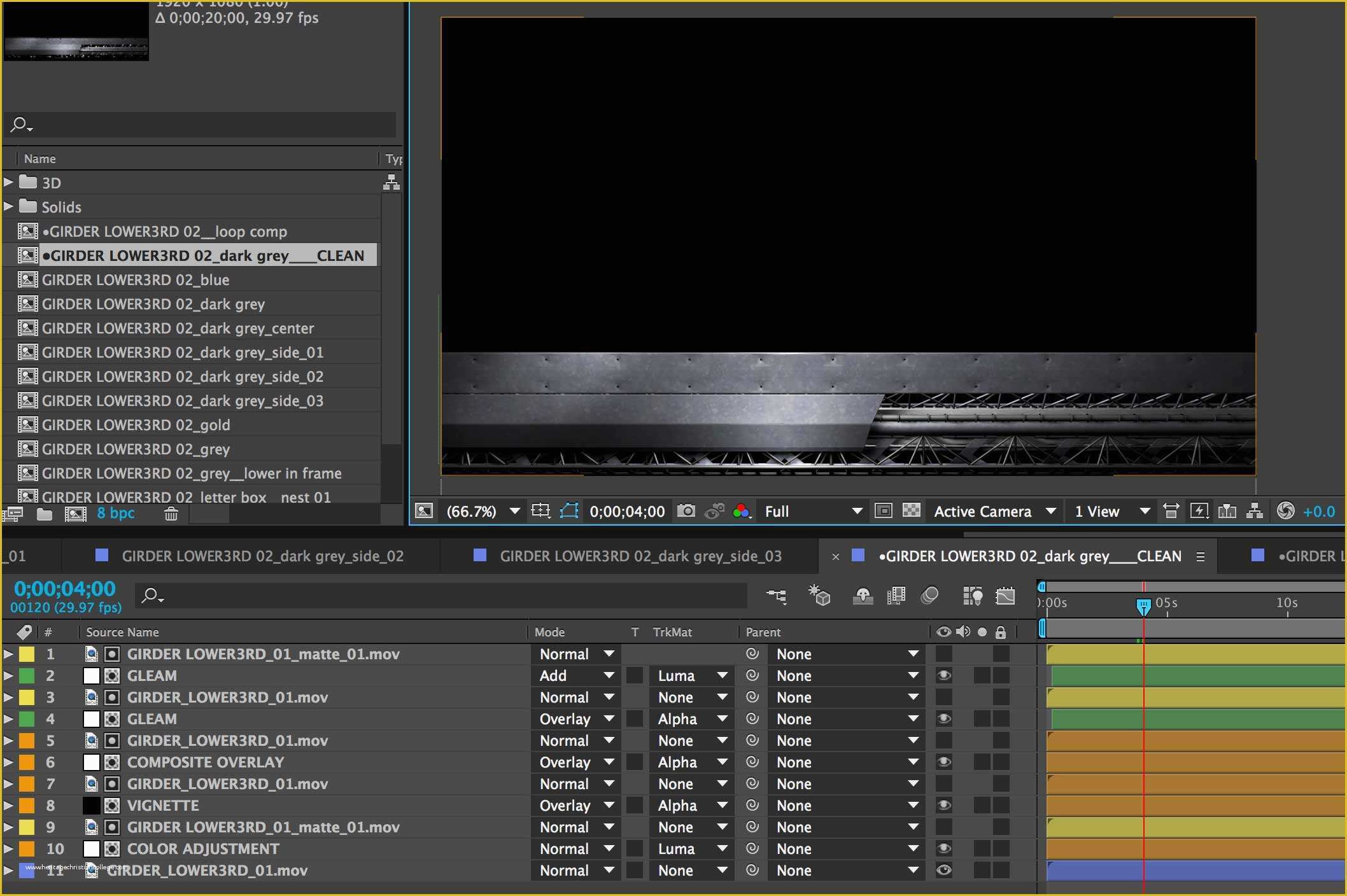Open blend mode dropdown for GLEAM layer 2

click(576, 675)
